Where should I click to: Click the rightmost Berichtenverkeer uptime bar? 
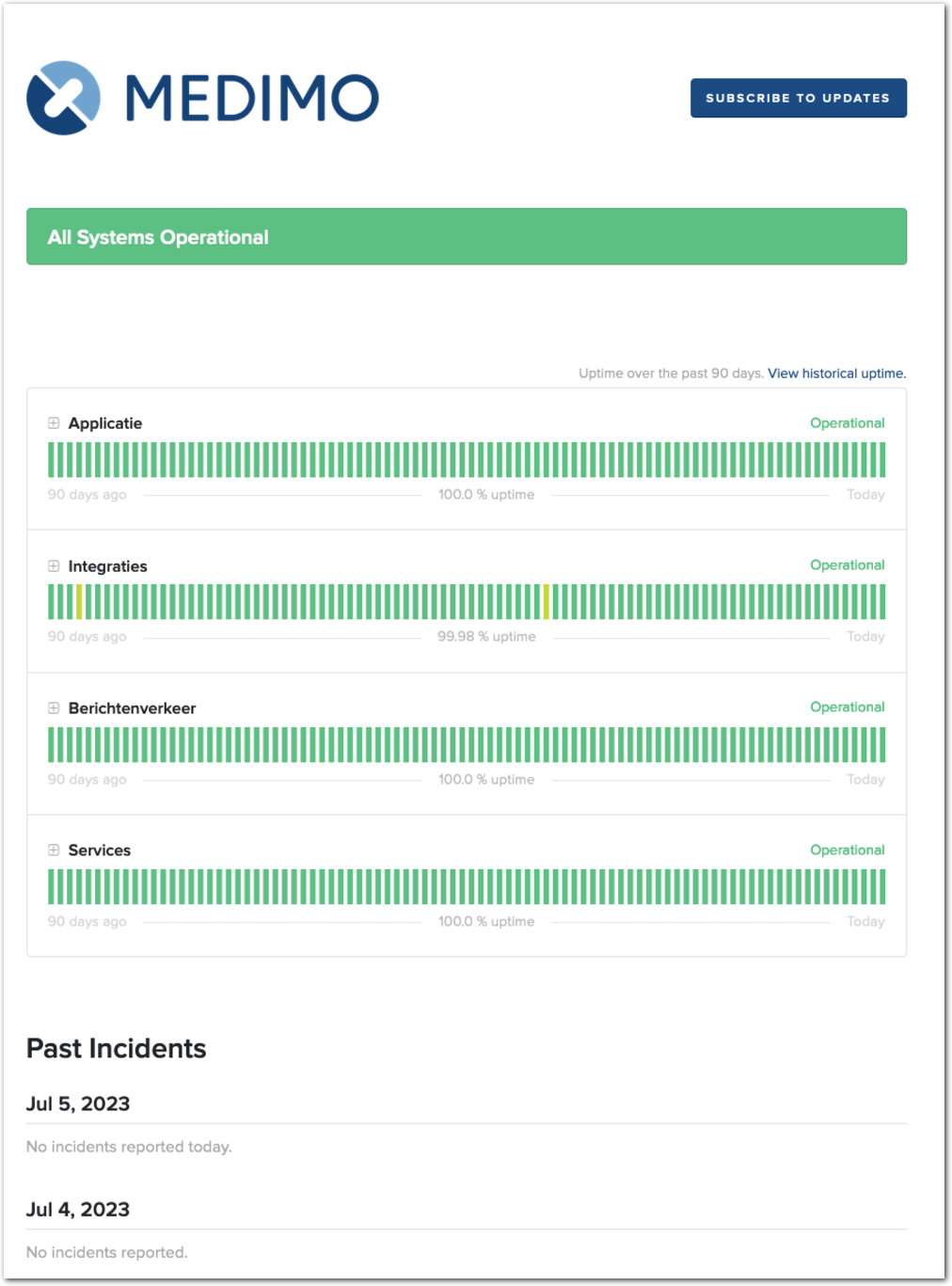click(x=881, y=745)
